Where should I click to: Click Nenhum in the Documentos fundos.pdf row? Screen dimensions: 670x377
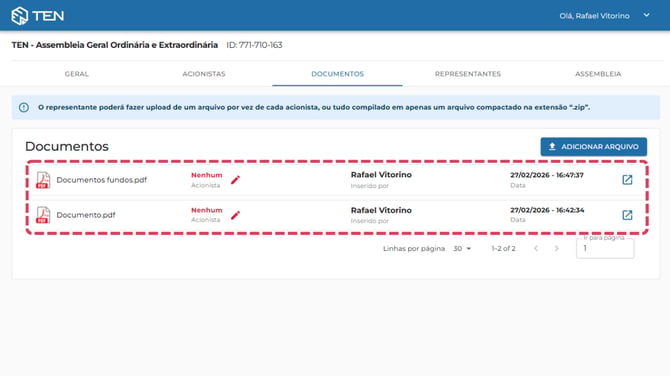click(207, 175)
